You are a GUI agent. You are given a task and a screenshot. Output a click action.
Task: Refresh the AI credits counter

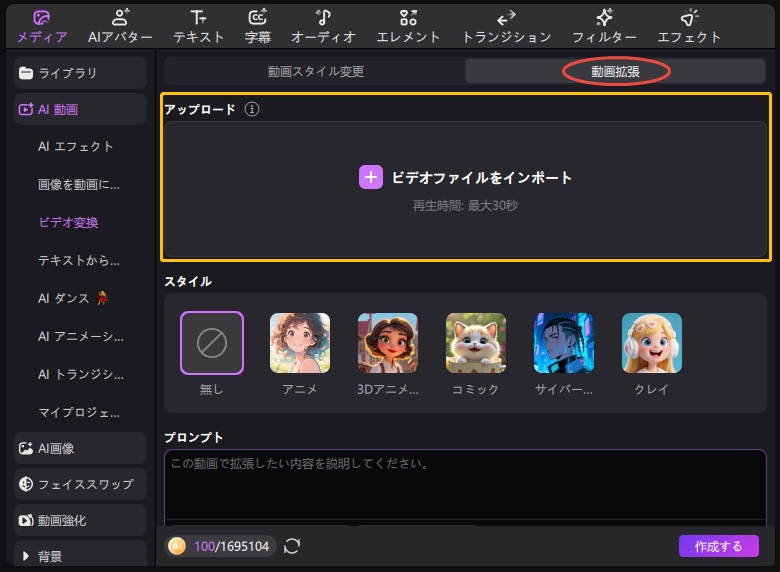292,546
